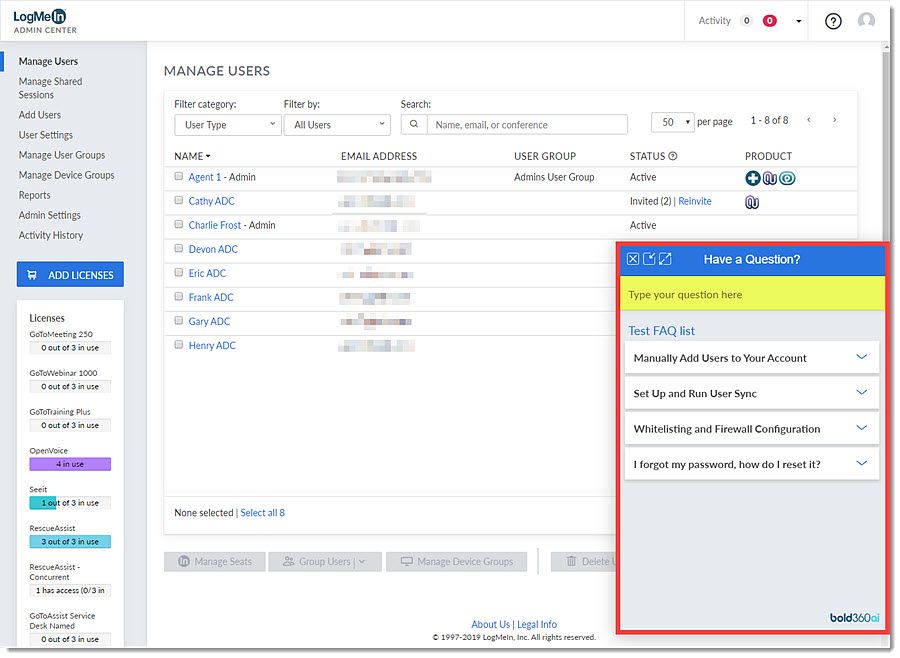Open the Filter category User Type dropdown
The width and height of the screenshot is (900, 658).
(228, 125)
